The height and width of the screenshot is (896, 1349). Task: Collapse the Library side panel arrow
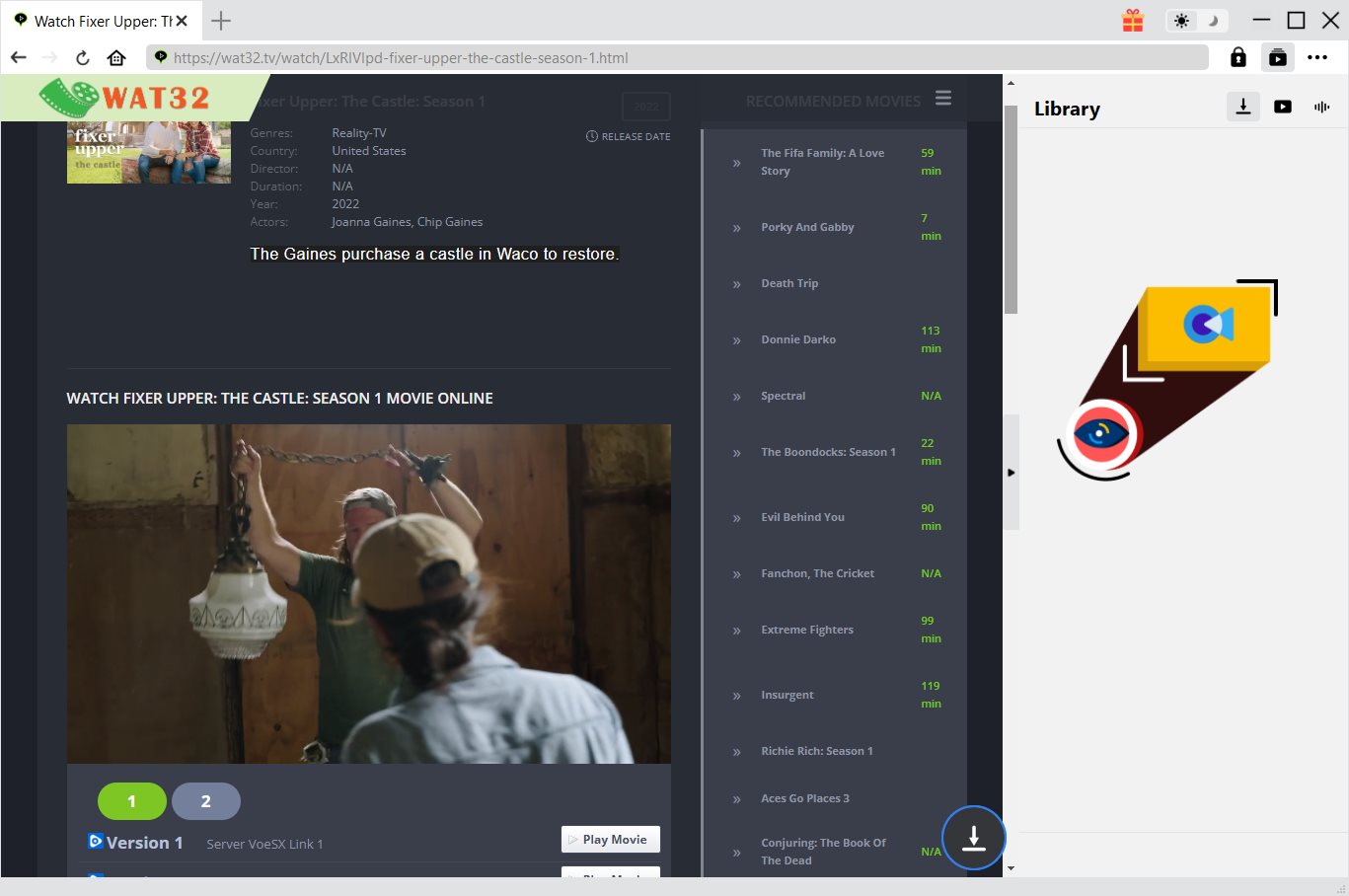click(x=1011, y=473)
